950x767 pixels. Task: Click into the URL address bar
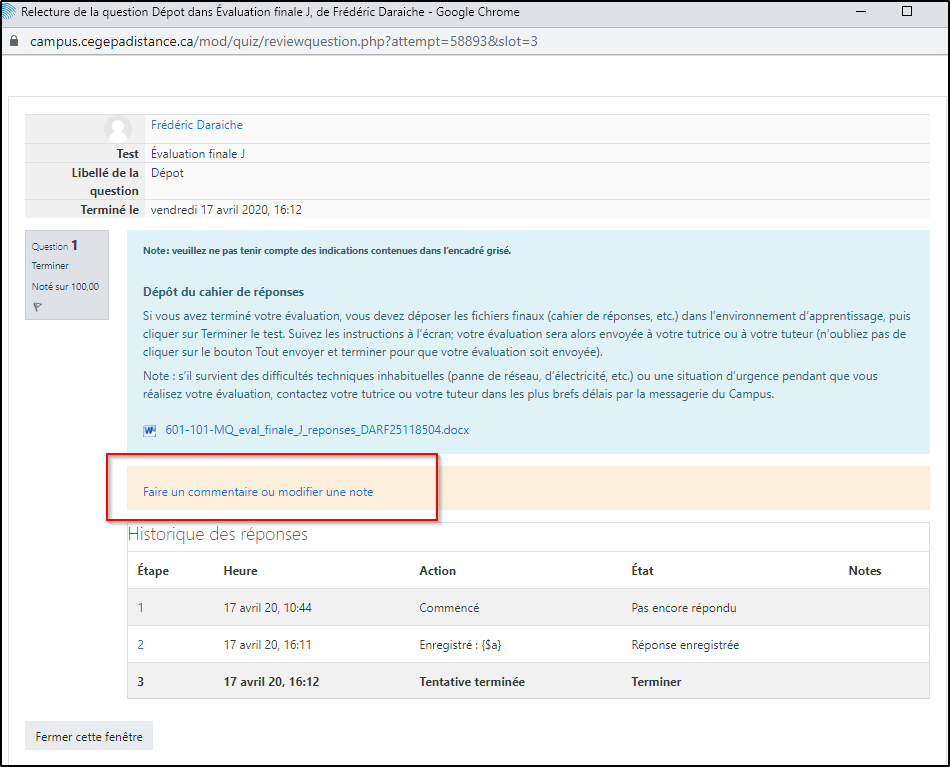point(400,42)
